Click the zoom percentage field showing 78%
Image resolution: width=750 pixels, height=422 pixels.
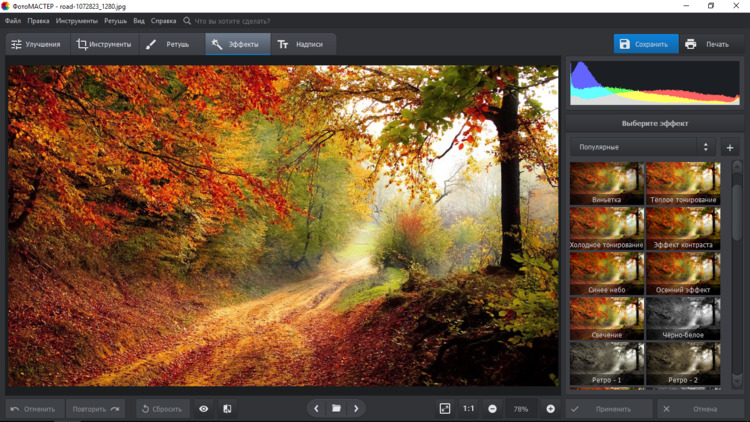tap(521, 409)
